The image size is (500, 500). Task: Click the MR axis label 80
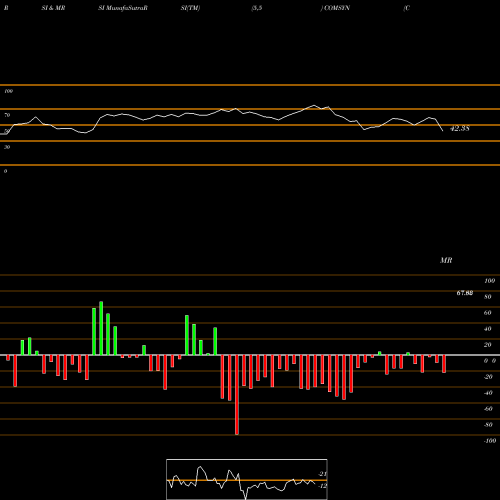point(487,297)
